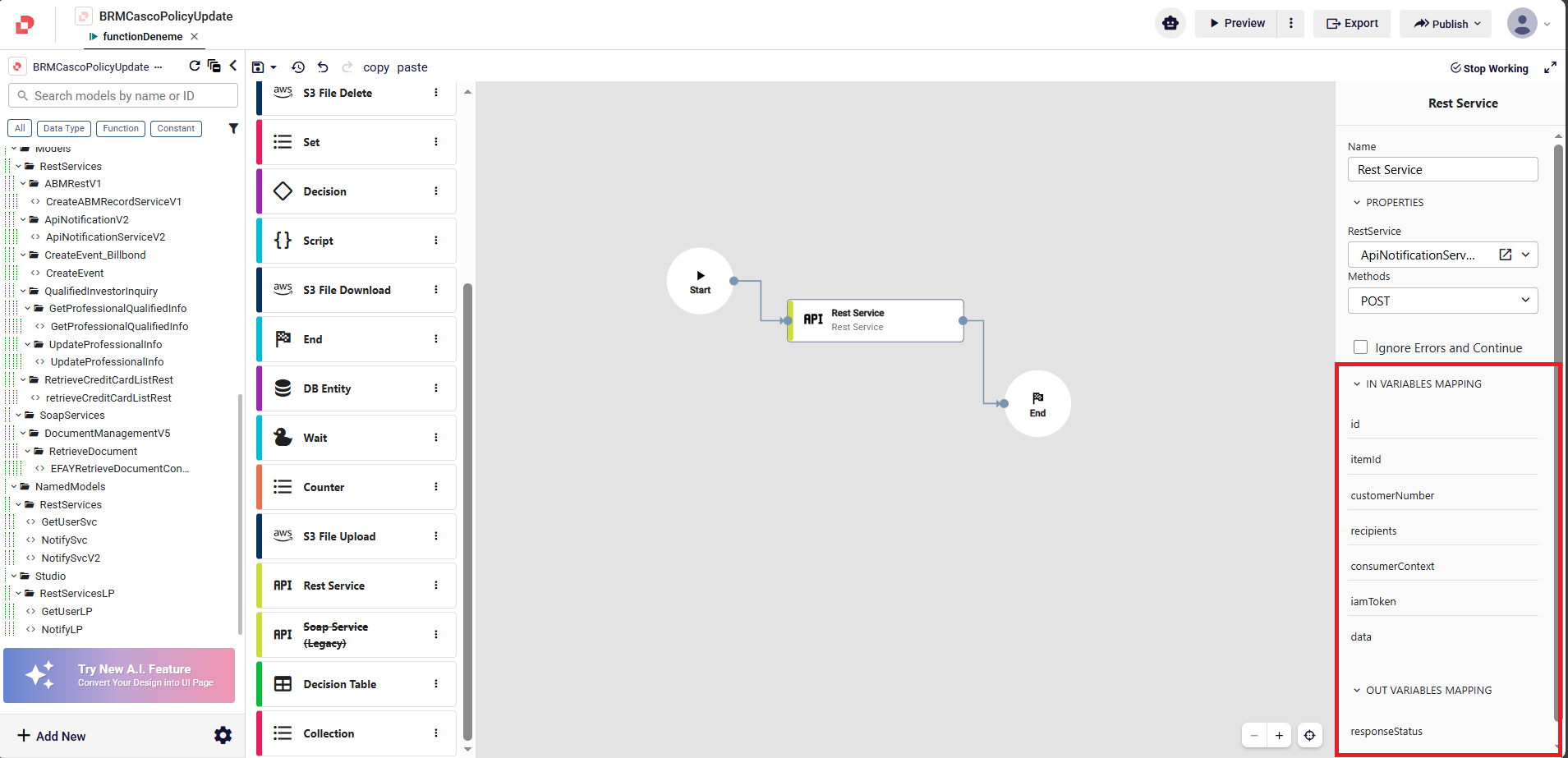
Task: Open the NotifySvcV2 tree item
Action: coord(71,558)
